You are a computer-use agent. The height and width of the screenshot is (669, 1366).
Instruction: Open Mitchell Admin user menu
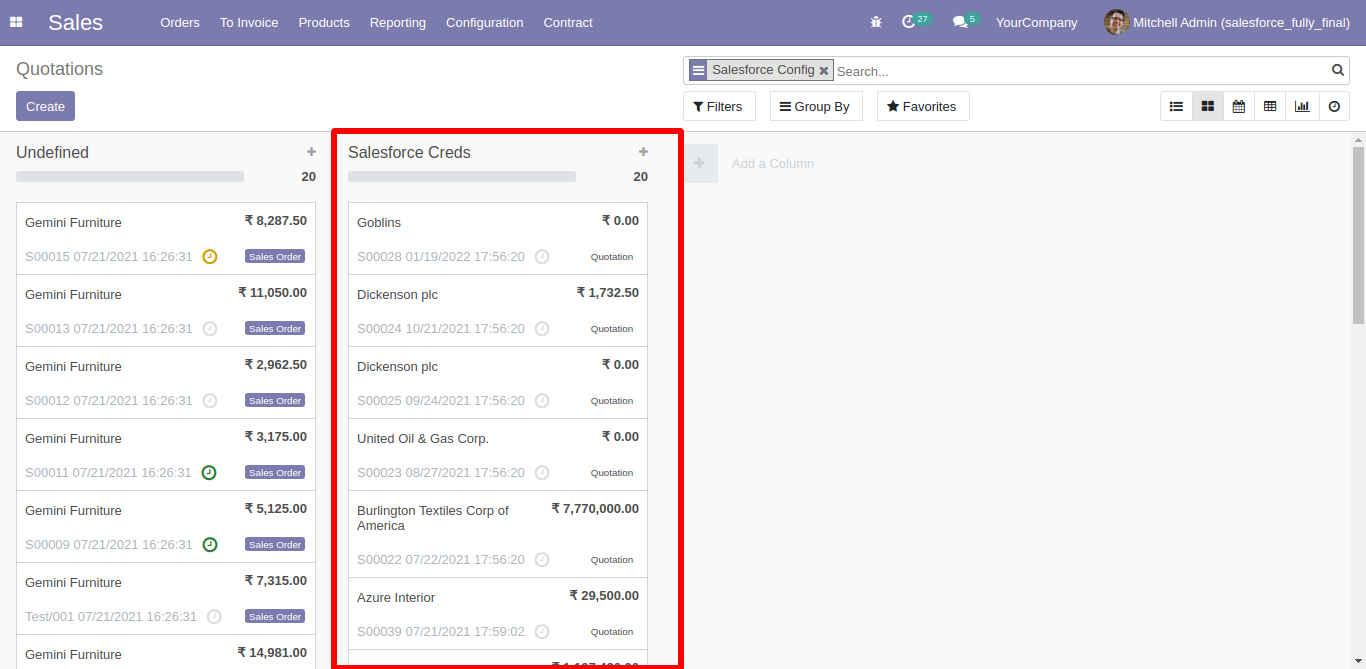point(1227,22)
